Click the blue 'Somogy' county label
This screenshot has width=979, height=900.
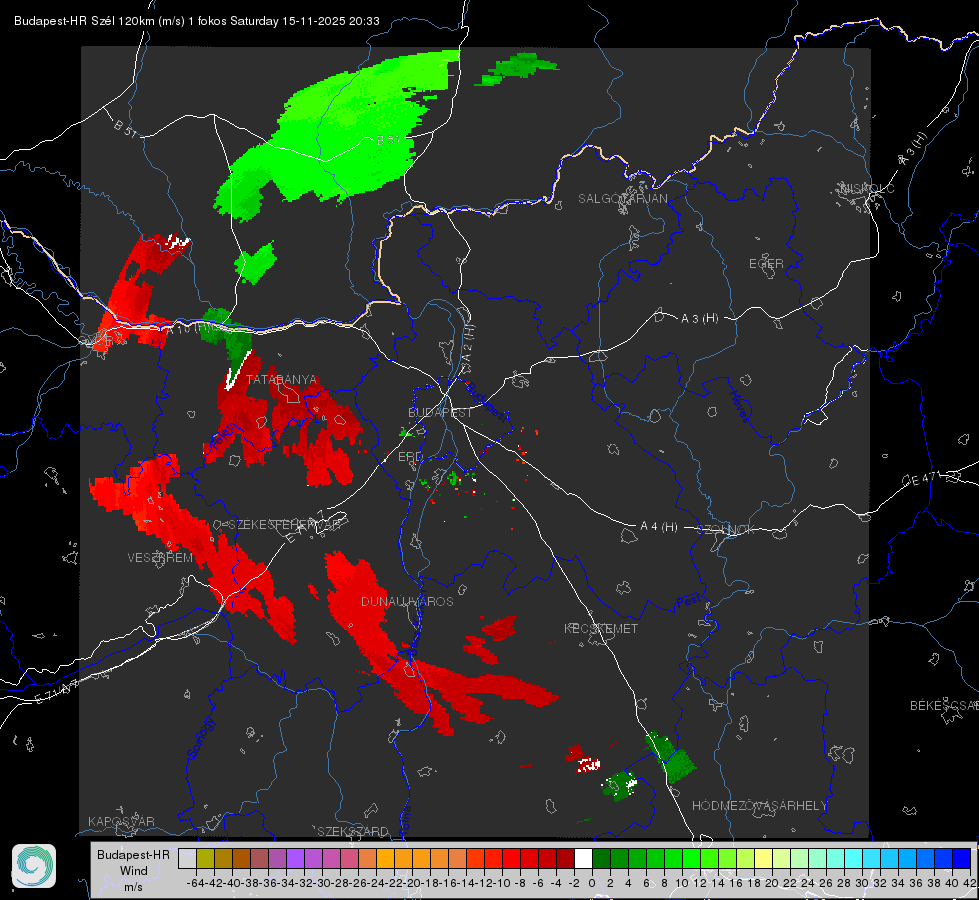tap(200, 738)
